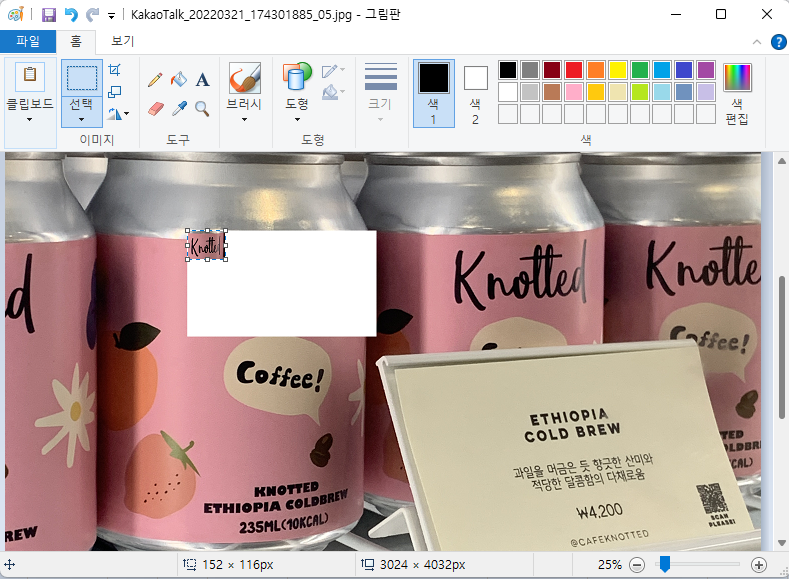Pick the pink color swatch

point(574,92)
